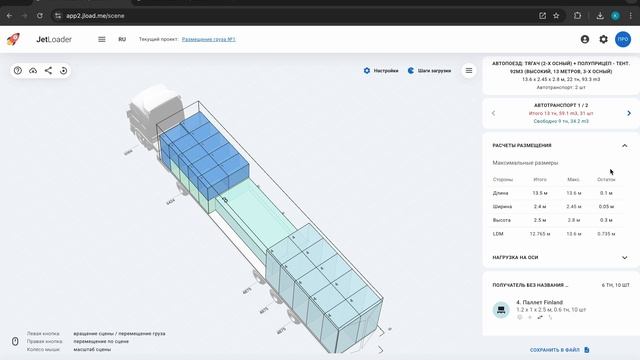Screen dimensions: 640x360
Task: Click the first grey icon under Паллет Finland
Action: point(520,317)
